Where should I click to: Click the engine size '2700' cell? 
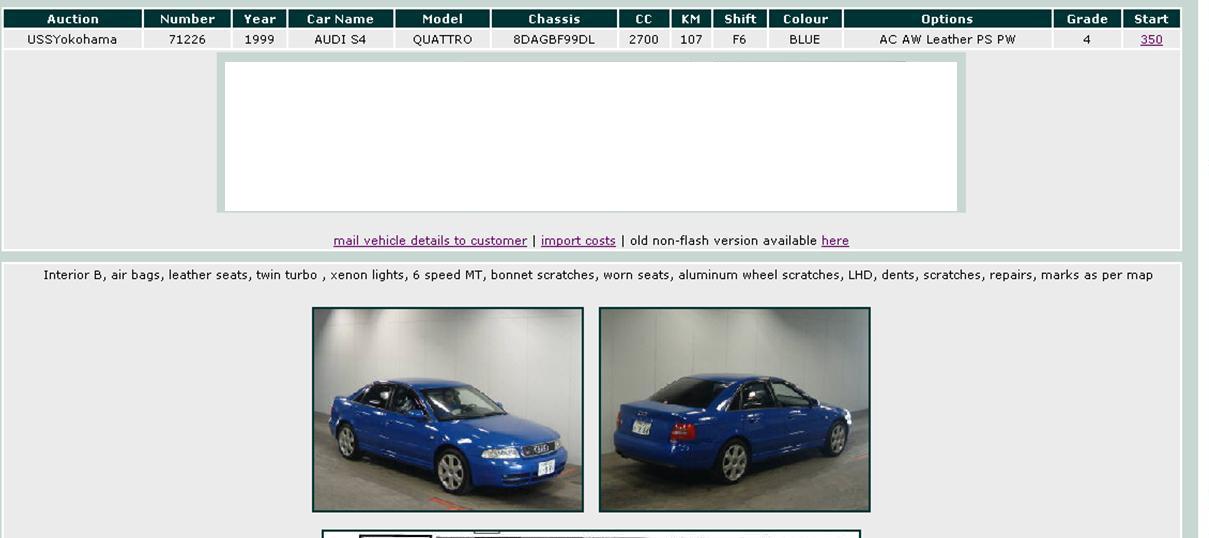pyautogui.click(x=644, y=40)
